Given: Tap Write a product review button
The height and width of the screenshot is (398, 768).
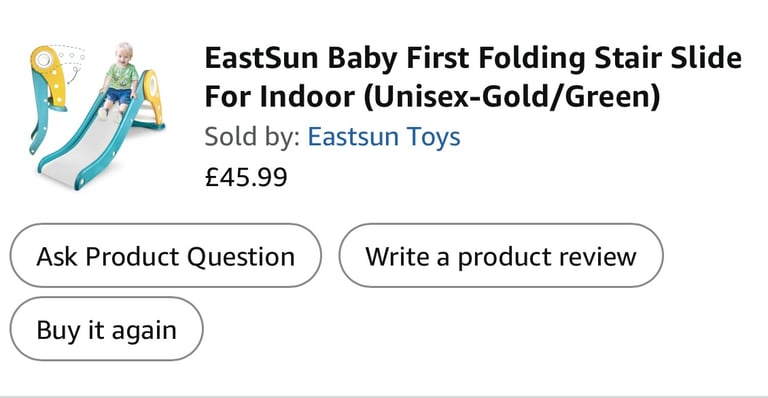Looking at the screenshot, I should click(x=501, y=256).
